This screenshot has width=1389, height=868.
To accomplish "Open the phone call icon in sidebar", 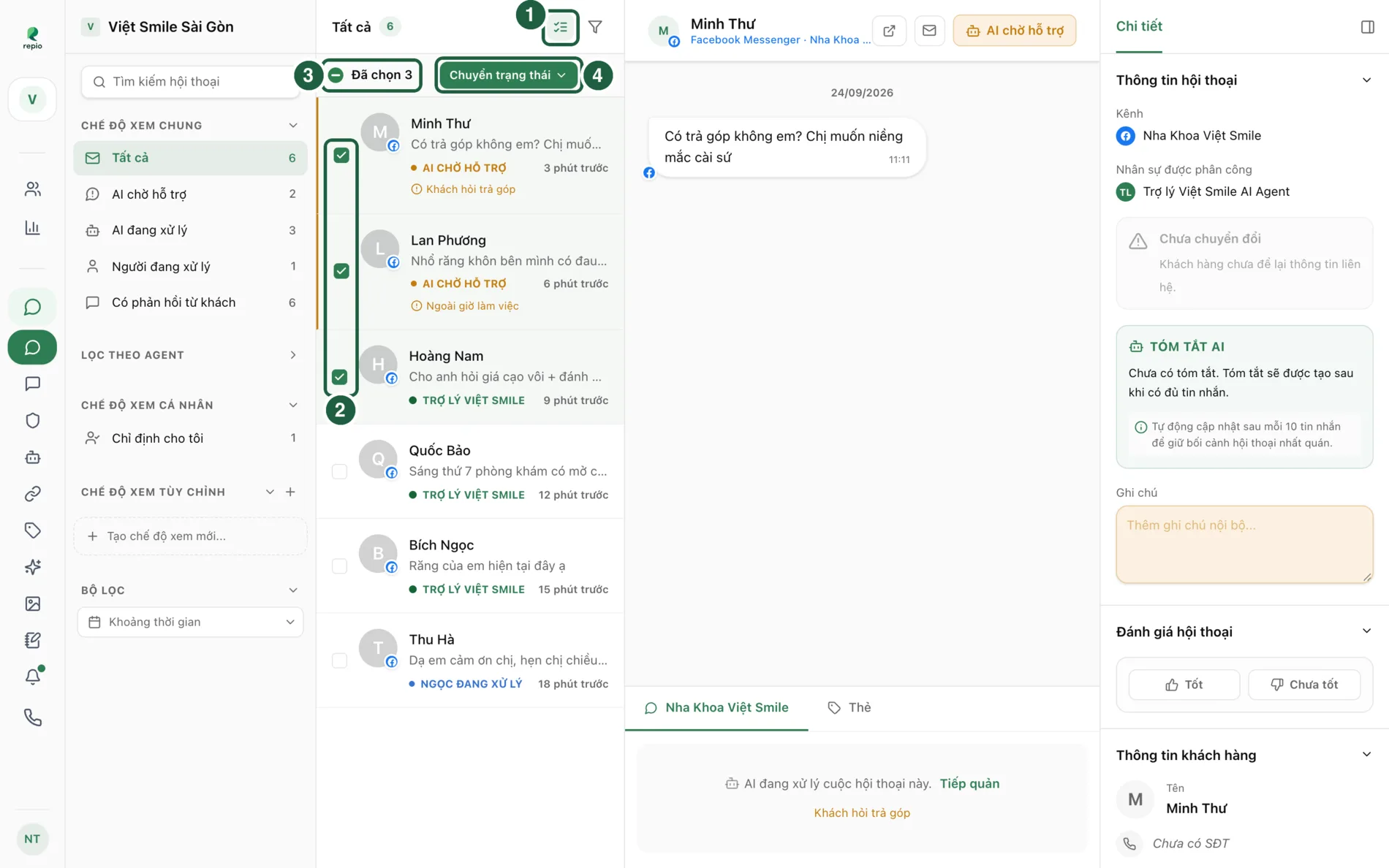I will tap(32, 717).
